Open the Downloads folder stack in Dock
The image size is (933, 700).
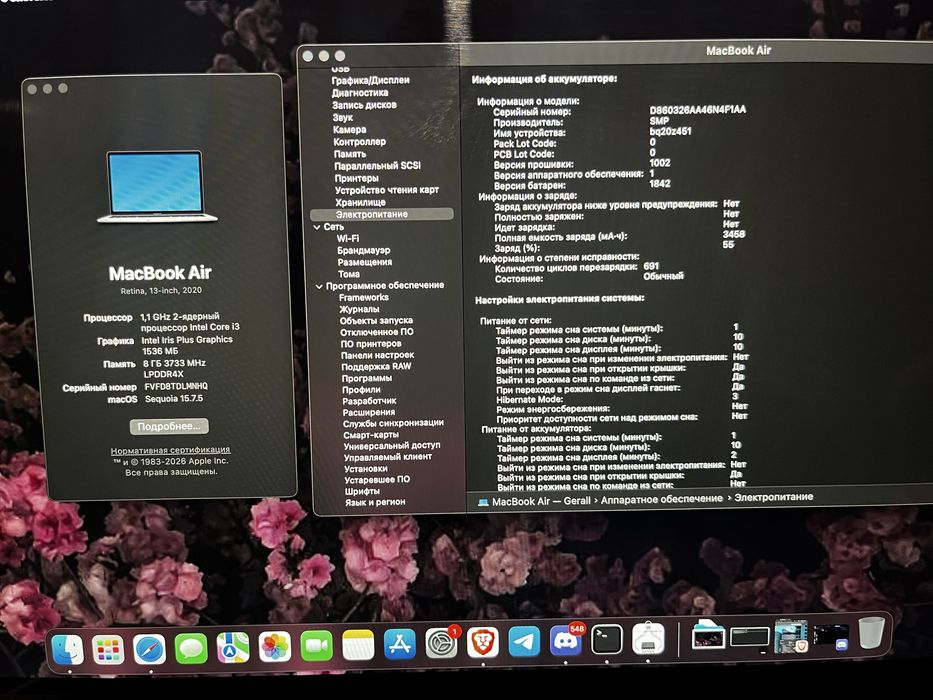click(x=708, y=635)
